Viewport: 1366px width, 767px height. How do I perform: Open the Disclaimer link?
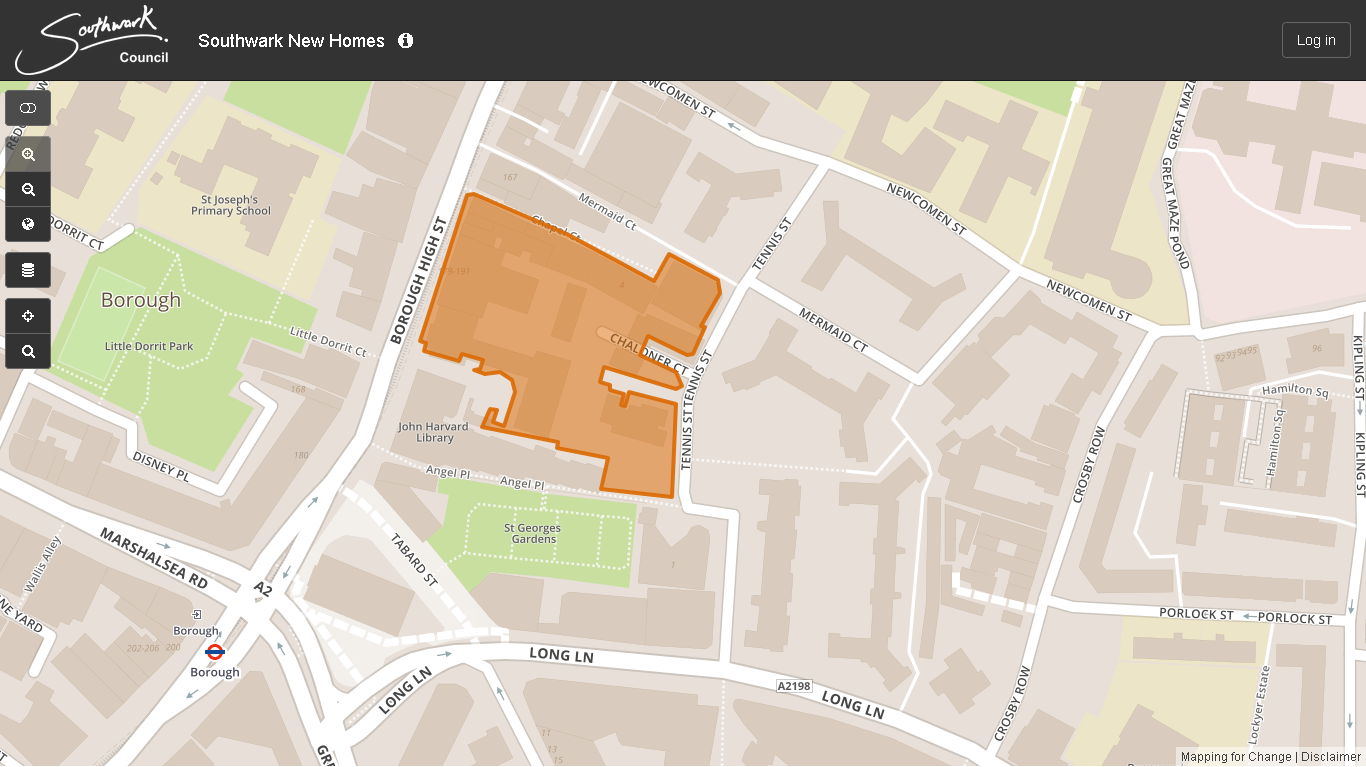(1331, 757)
